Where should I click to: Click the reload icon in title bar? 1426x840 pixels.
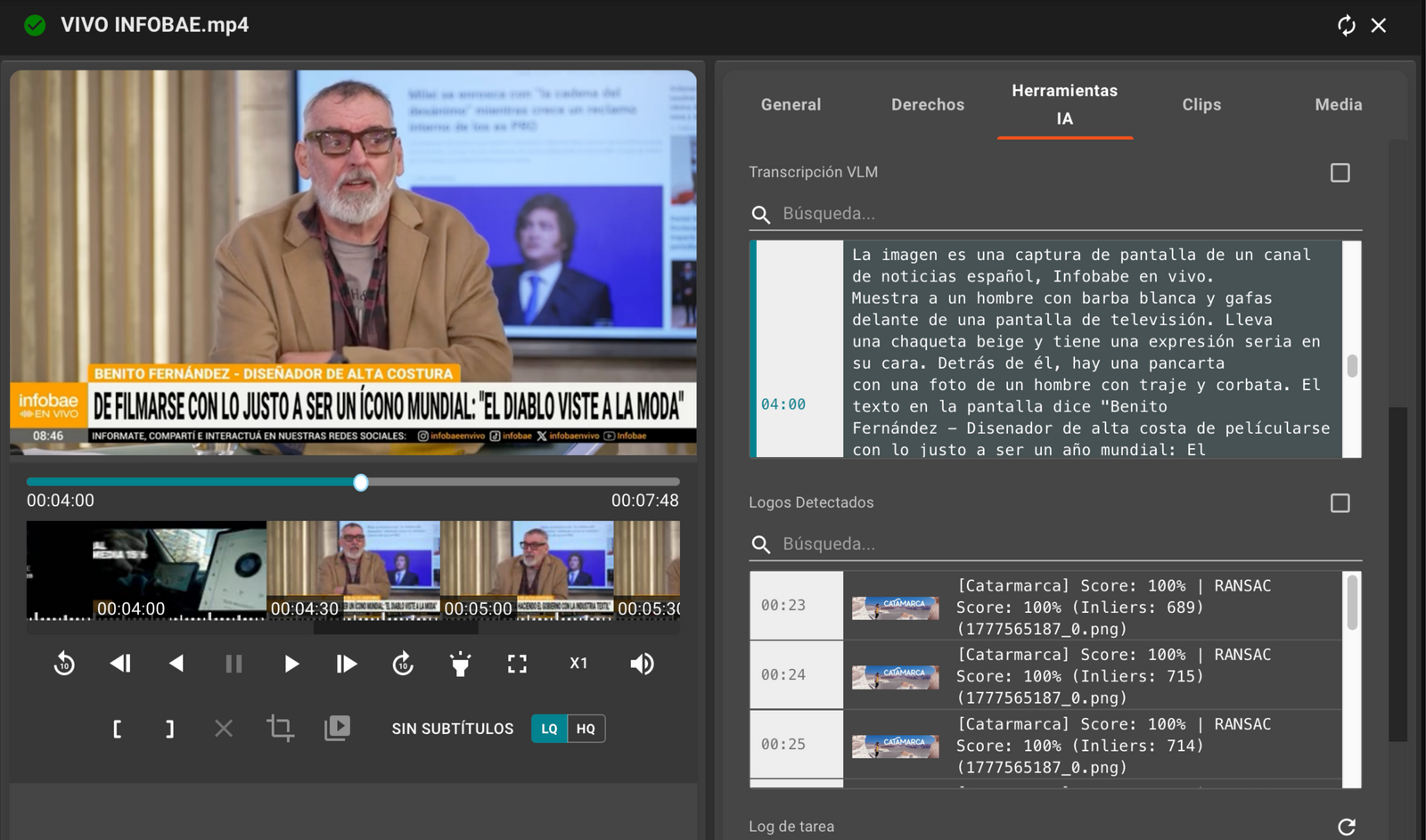point(1346,25)
